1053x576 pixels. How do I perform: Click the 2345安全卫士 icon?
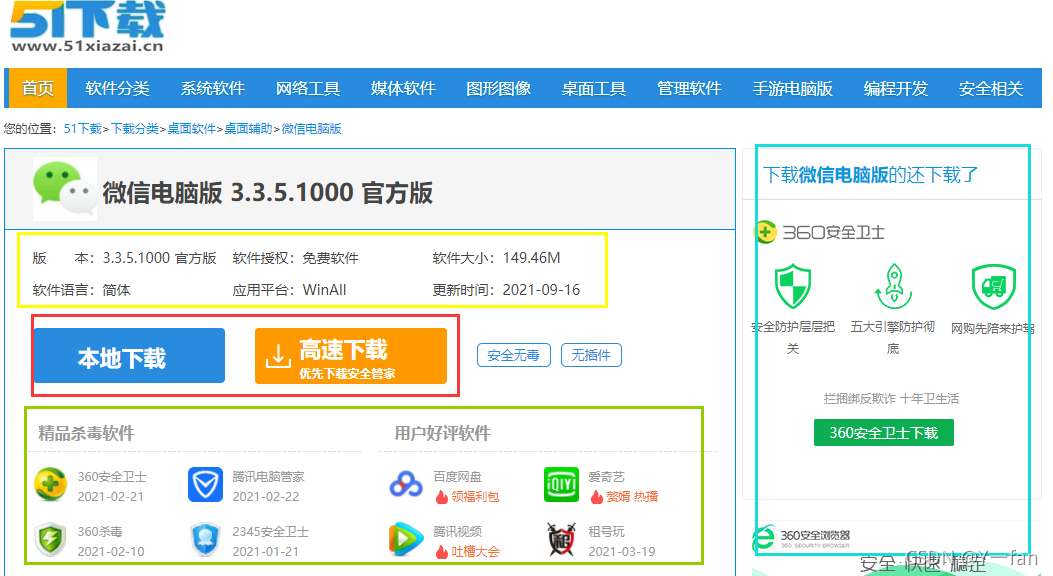point(205,539)
